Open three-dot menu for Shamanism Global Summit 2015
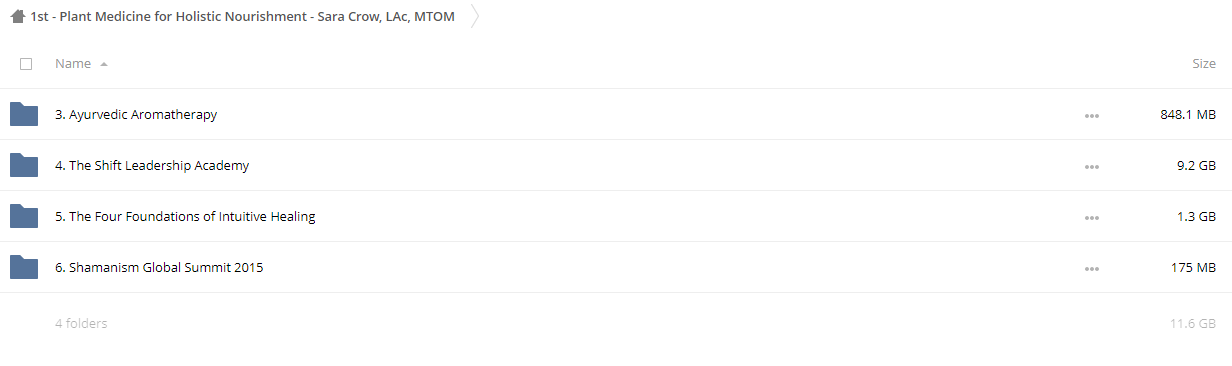 click(1091, 269)
